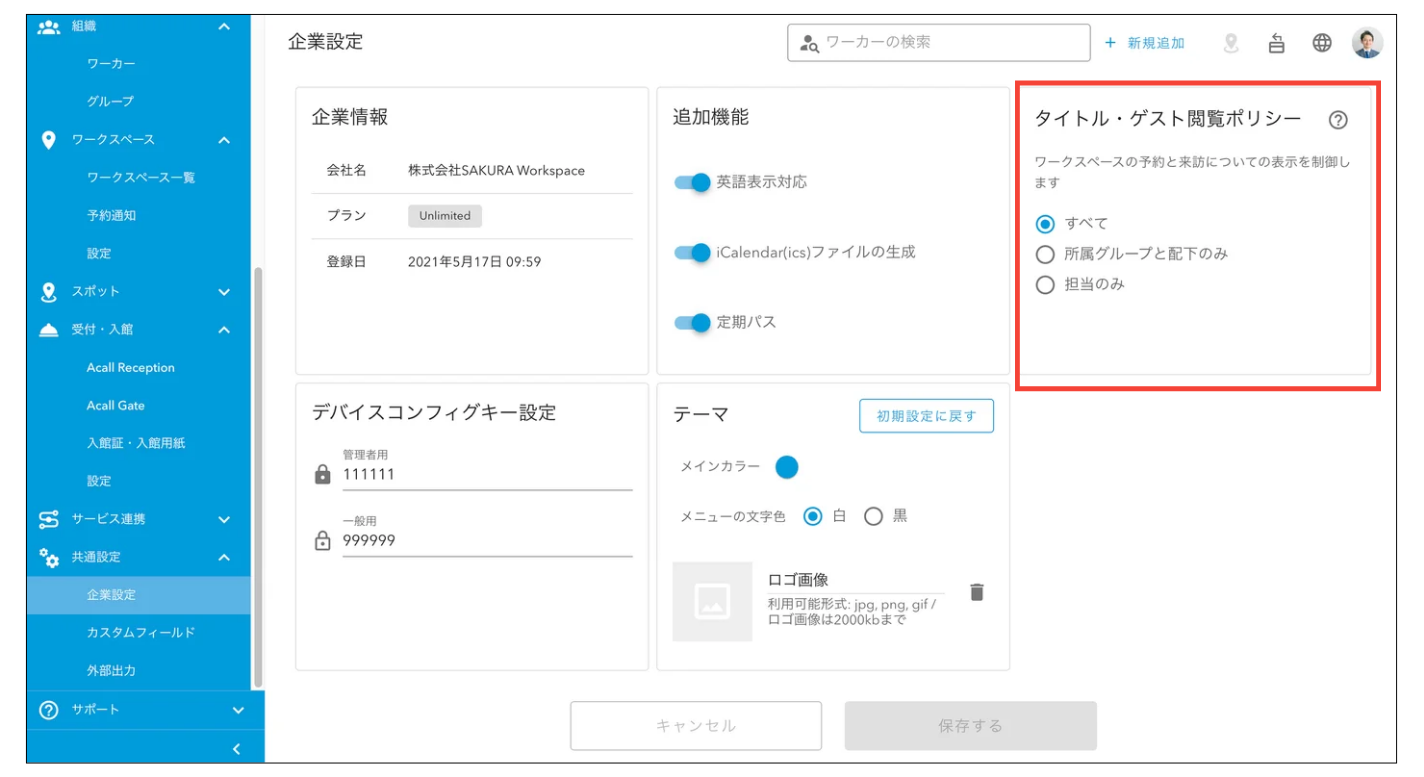Click the reception desk icon in the header

[x=1276, y=43]
